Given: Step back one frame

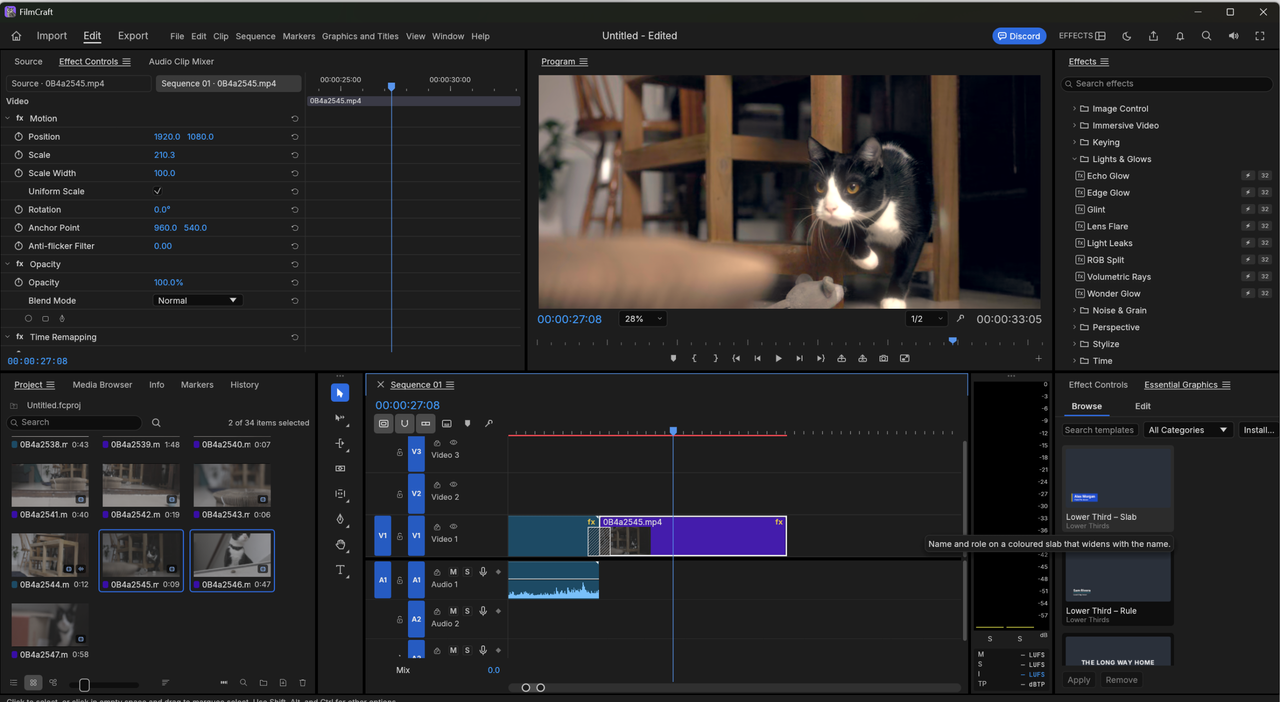Looking at the screenshot, I should 757,358.
